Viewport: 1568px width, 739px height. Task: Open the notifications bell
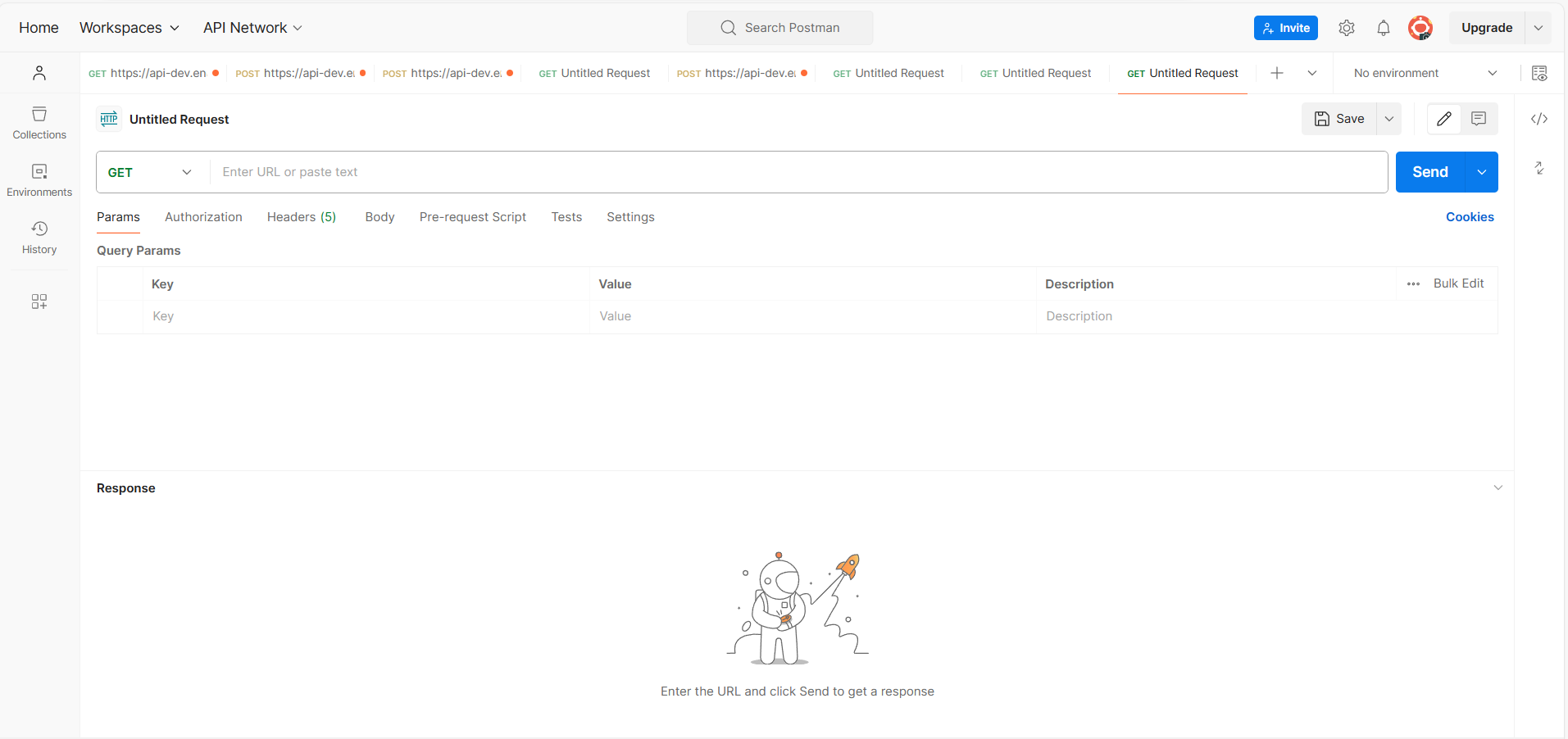coord(1383,28)
